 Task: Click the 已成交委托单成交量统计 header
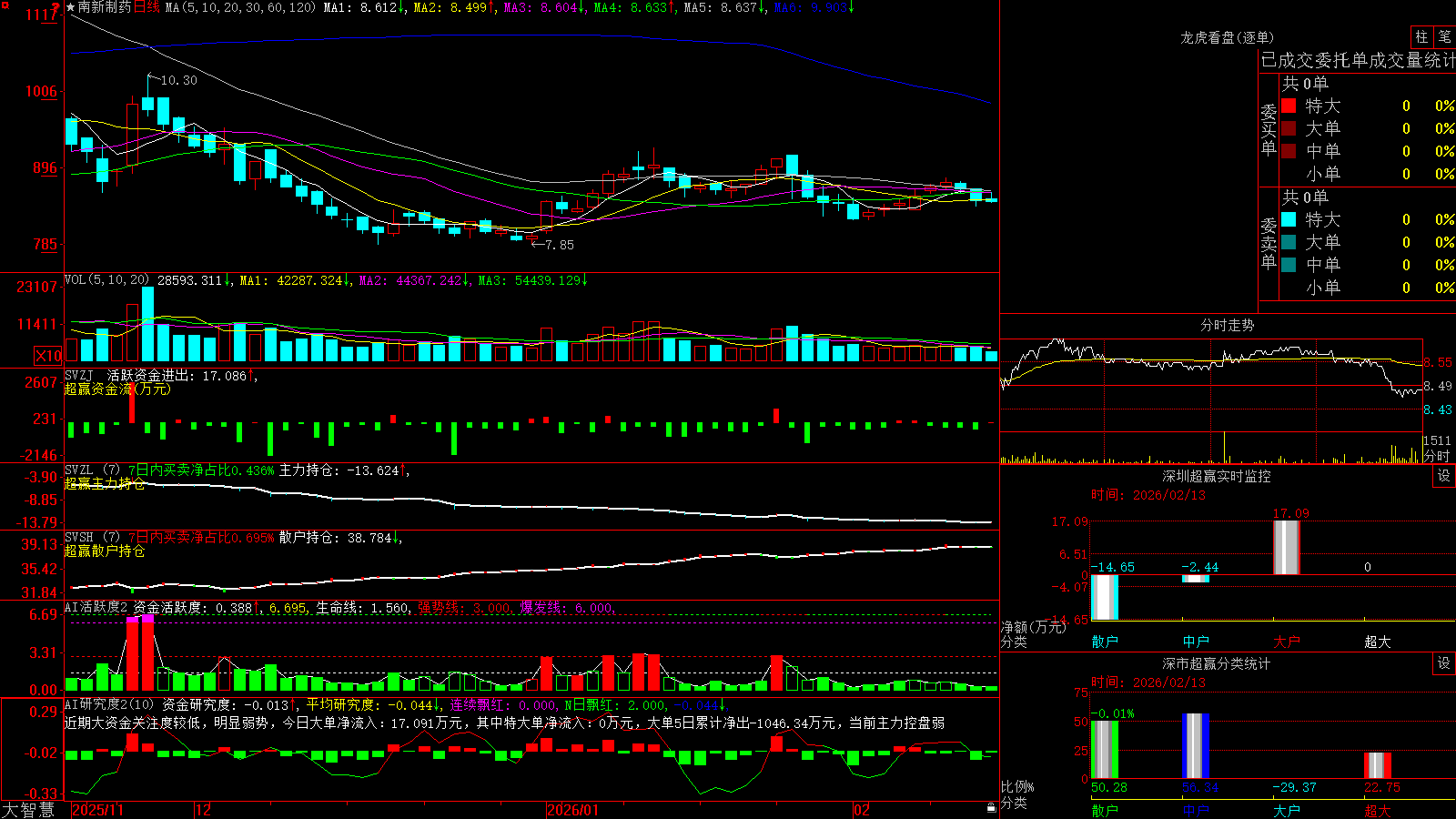1358,60
